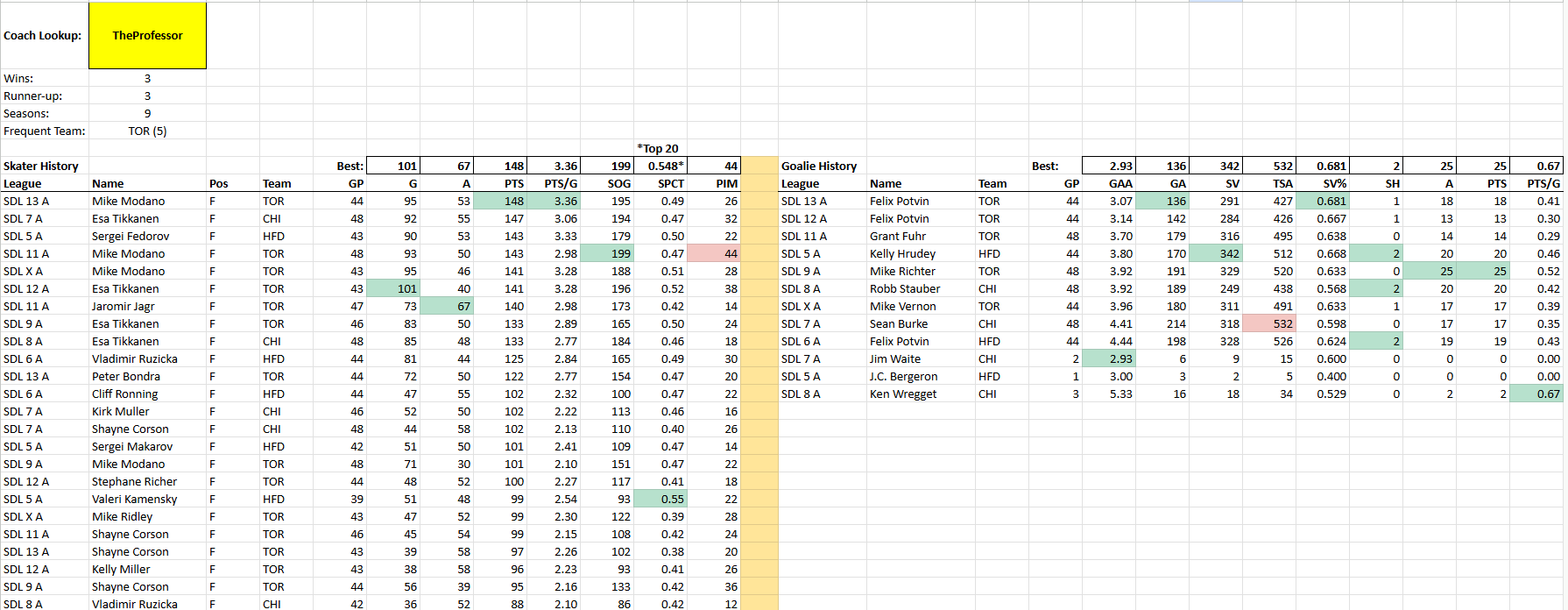Select the Ken Wregget name cell

click(902, 394)
